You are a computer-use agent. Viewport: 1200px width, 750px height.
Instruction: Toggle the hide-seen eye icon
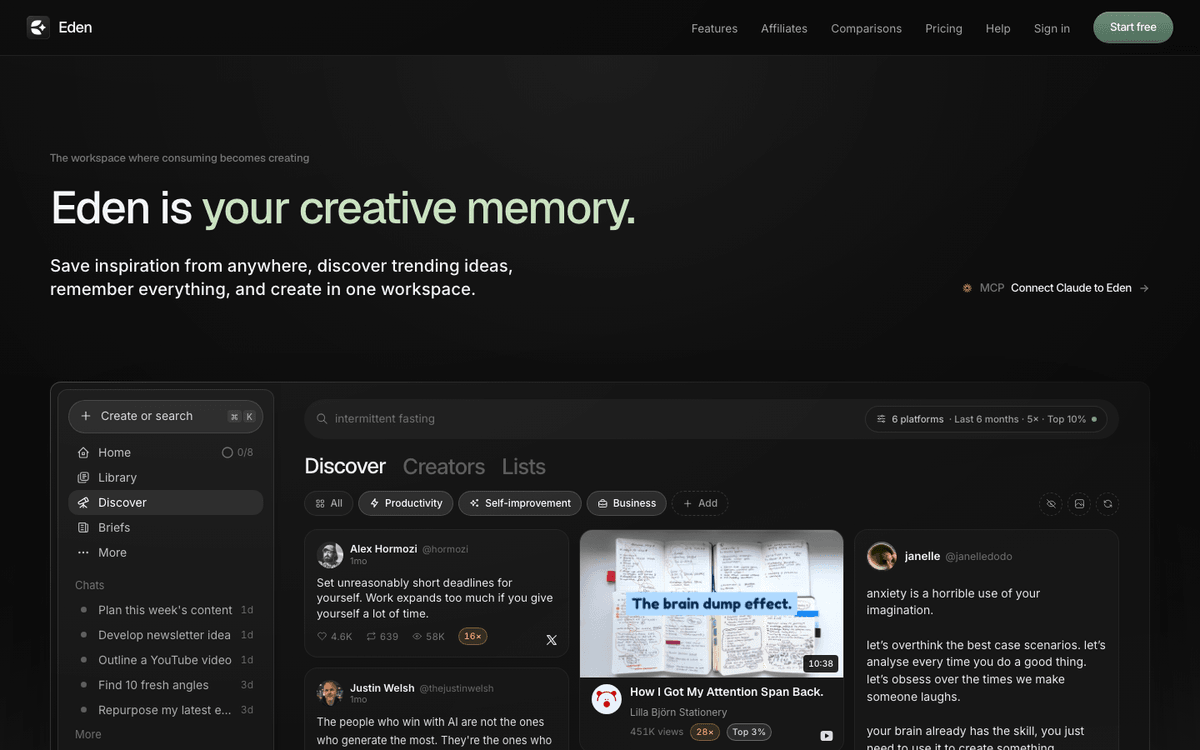pos(1051,504)
